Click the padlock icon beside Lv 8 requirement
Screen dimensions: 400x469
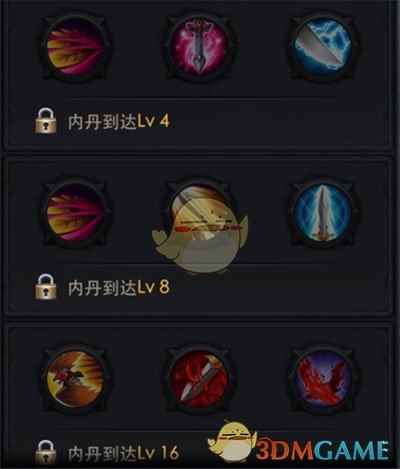point(46,287)
